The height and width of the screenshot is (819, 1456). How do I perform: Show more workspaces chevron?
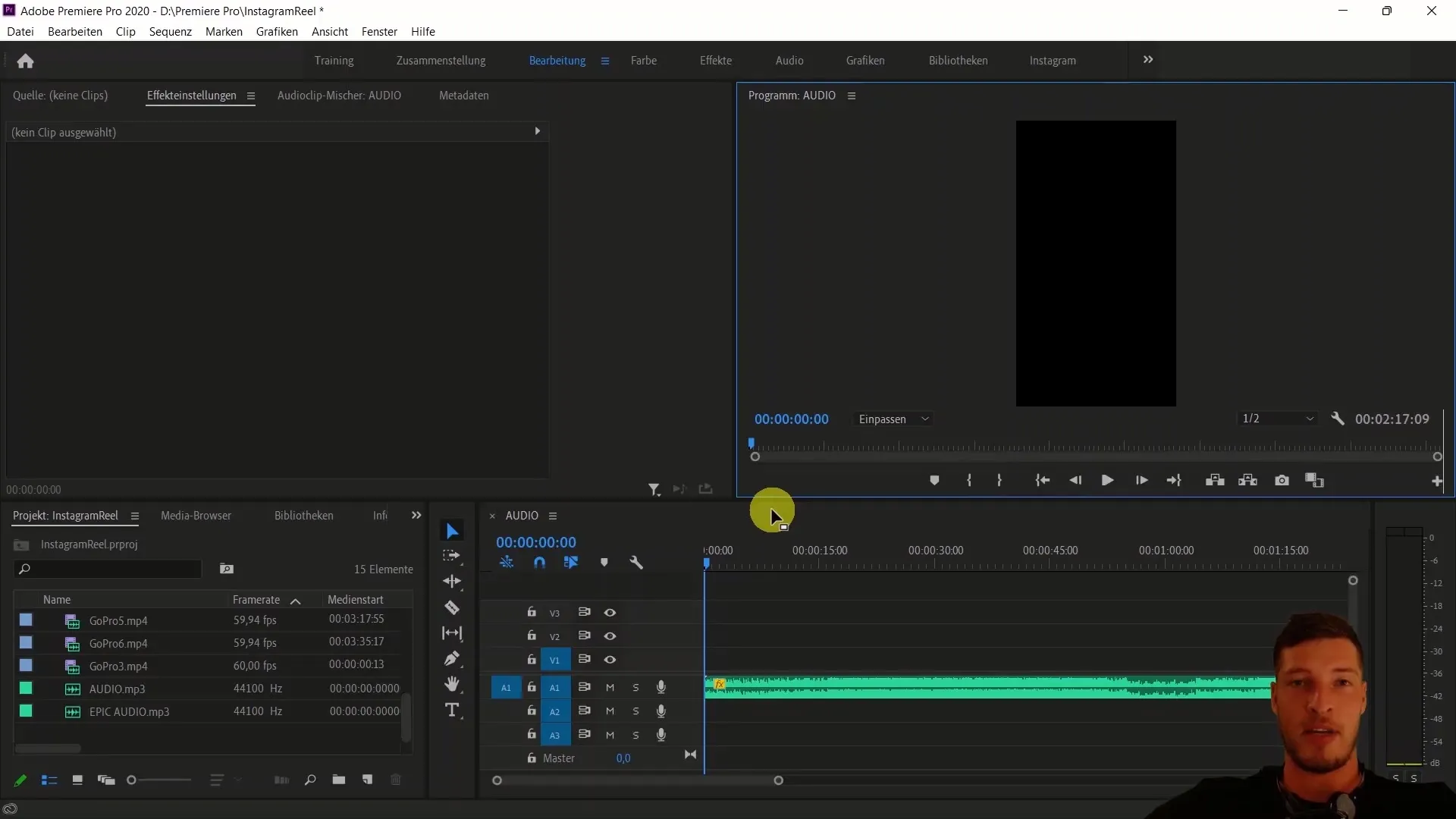click(x=1148, y=60)
